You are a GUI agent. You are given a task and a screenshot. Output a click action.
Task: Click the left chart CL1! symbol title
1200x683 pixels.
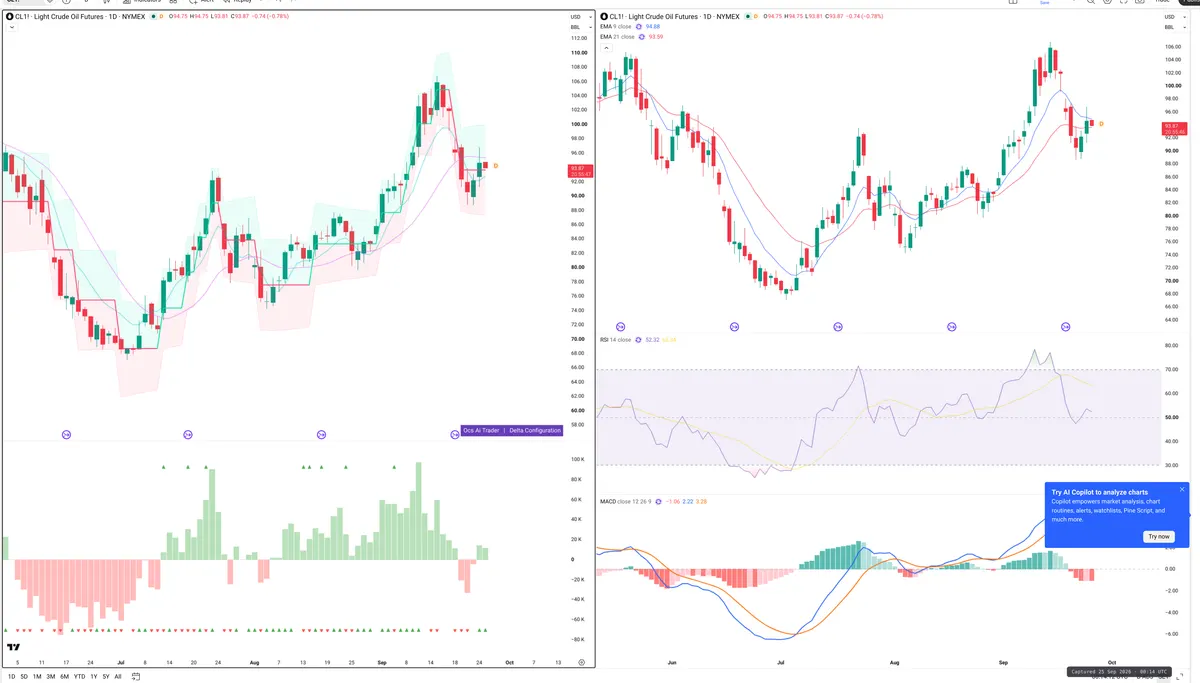[x=80, y=17]
